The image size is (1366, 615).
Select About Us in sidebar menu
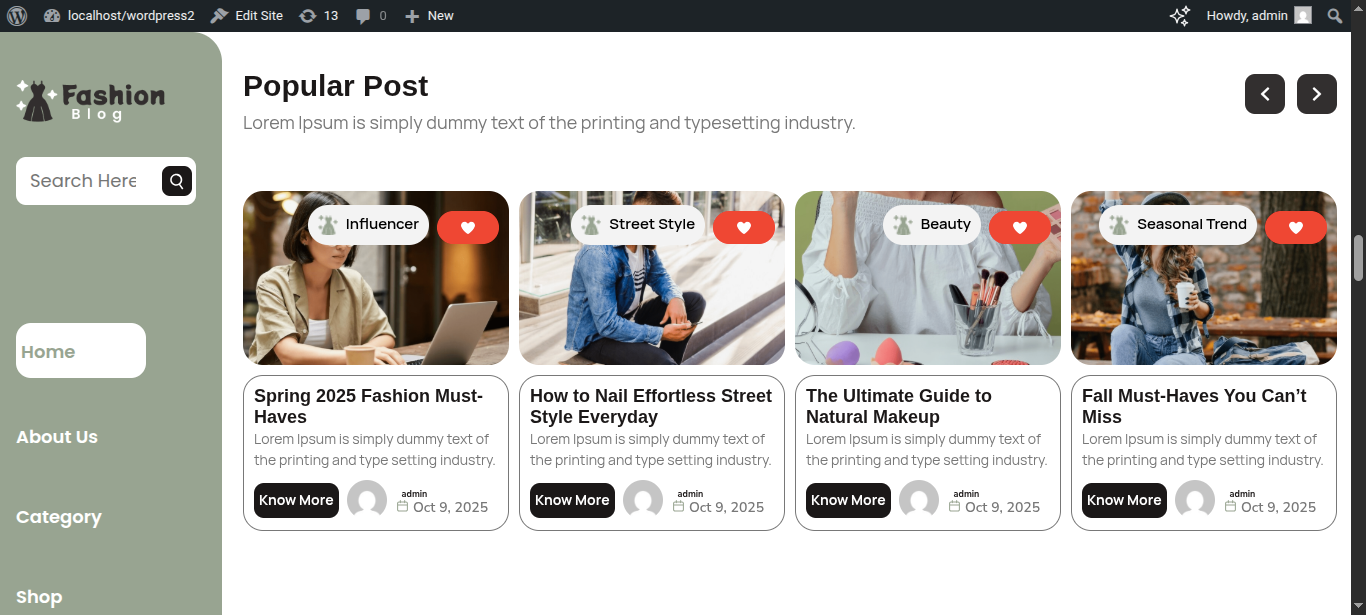pyautogui.click(x=57, y=437)
